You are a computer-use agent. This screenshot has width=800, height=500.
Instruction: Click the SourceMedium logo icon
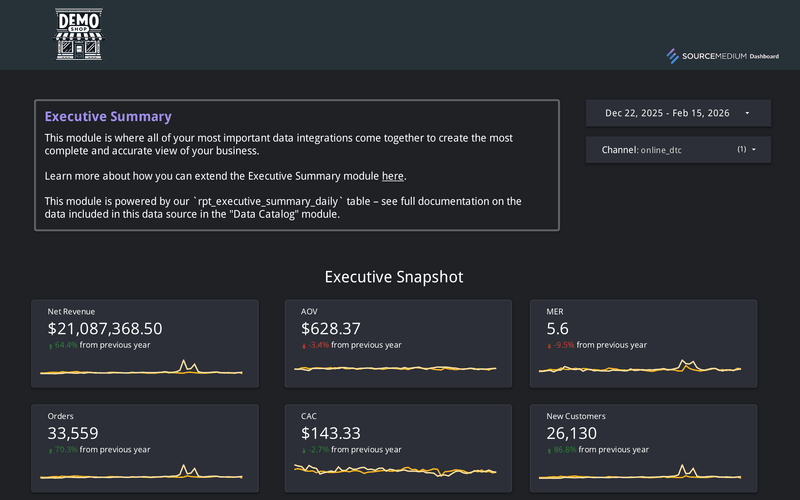(x=673, y=57)
